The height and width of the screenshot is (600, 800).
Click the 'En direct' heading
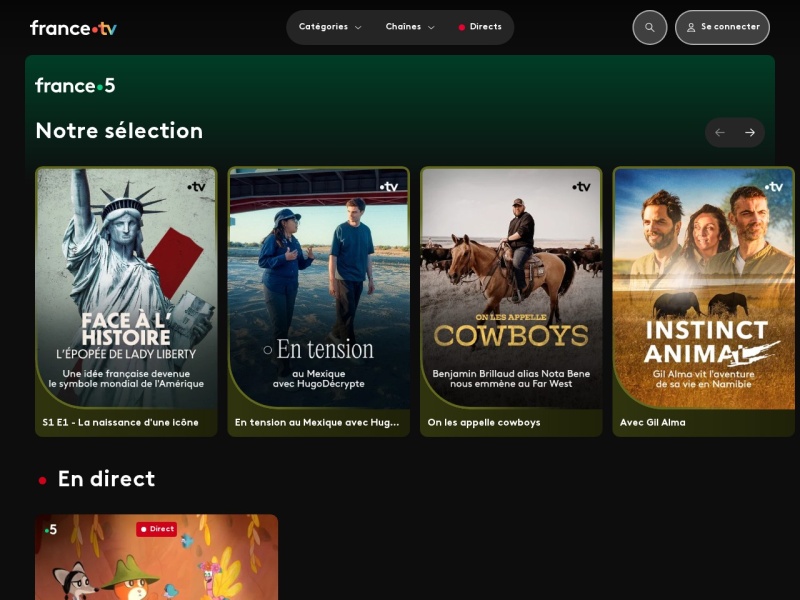pyautogui.click(x=106, y=479)
